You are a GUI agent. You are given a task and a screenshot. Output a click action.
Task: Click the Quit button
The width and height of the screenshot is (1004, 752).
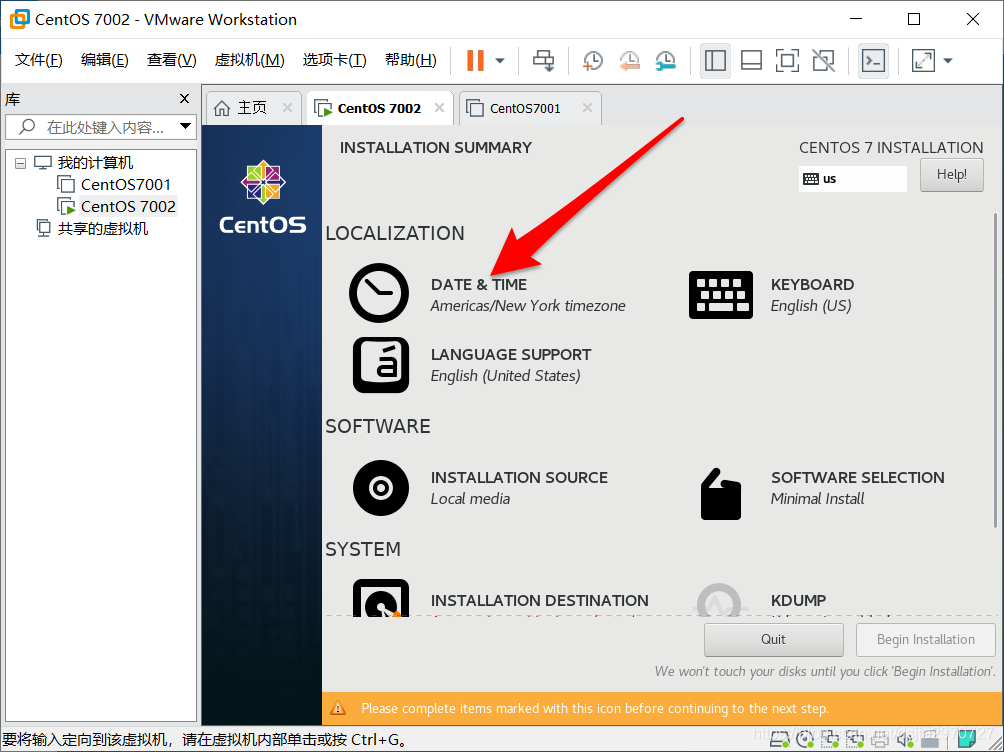tap(773, 639)
